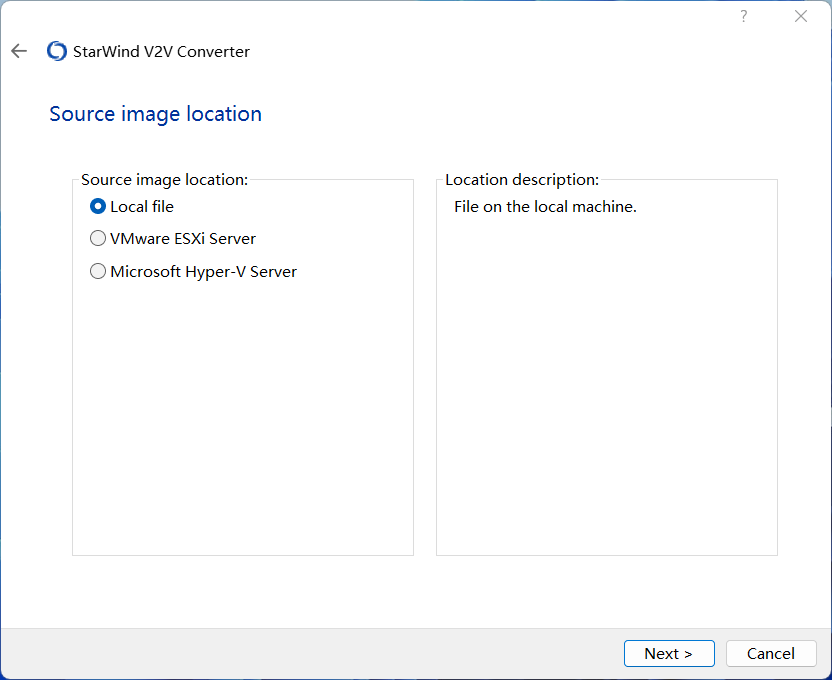Click the StarWind circular logo icon
The height and width of the screenshot is (680, 832).
coord(57,51)
